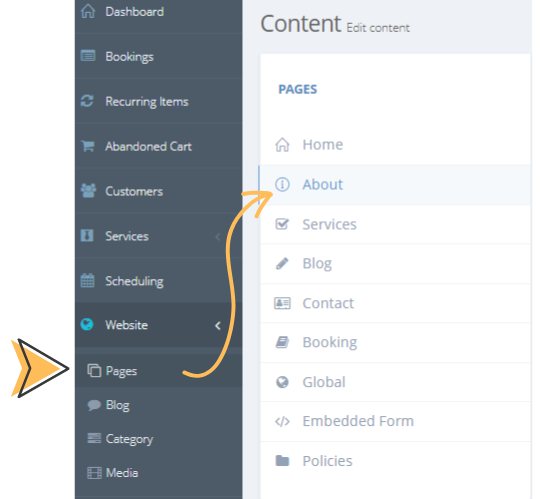
Task: Open the Home page content
Action: pyautogui.click(x=395, y=145)
